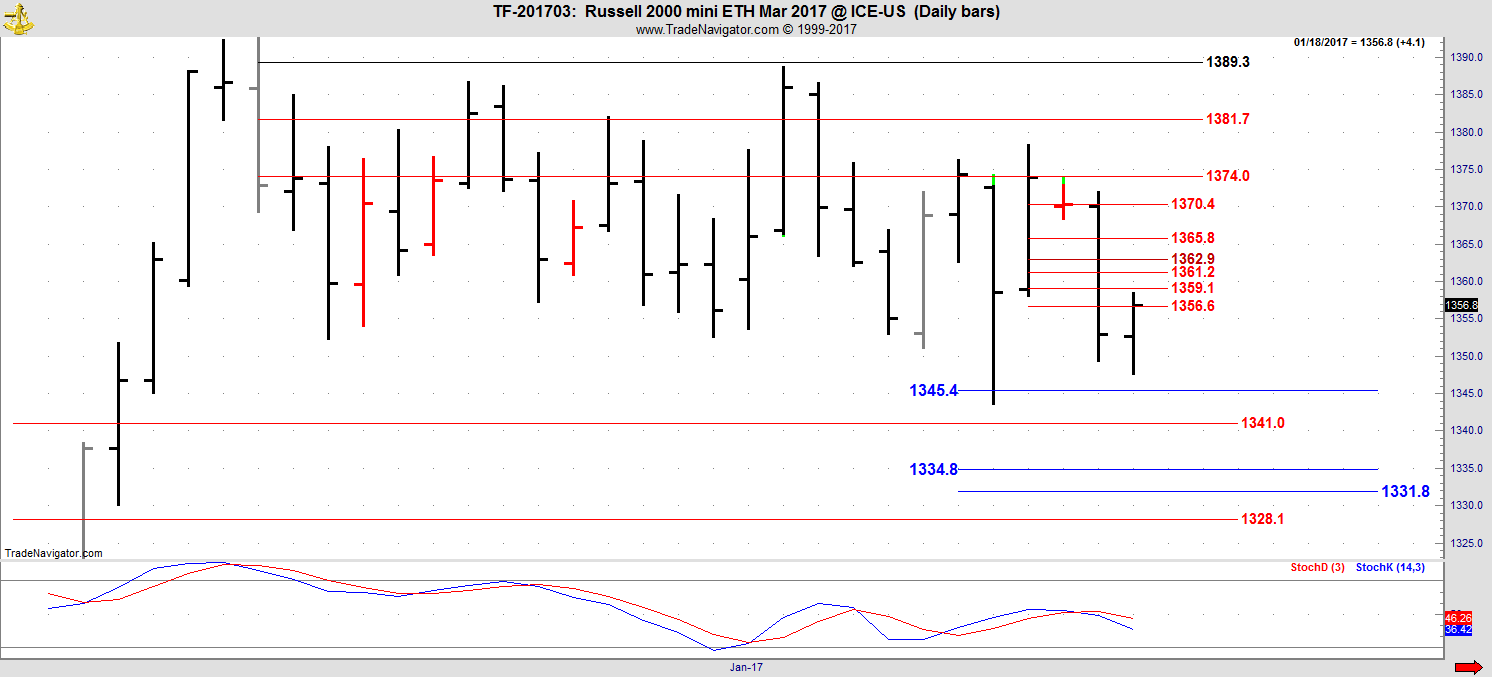Select the 1381.7 resistance line label
The image size is (1492, 677).
(1227, 119)
